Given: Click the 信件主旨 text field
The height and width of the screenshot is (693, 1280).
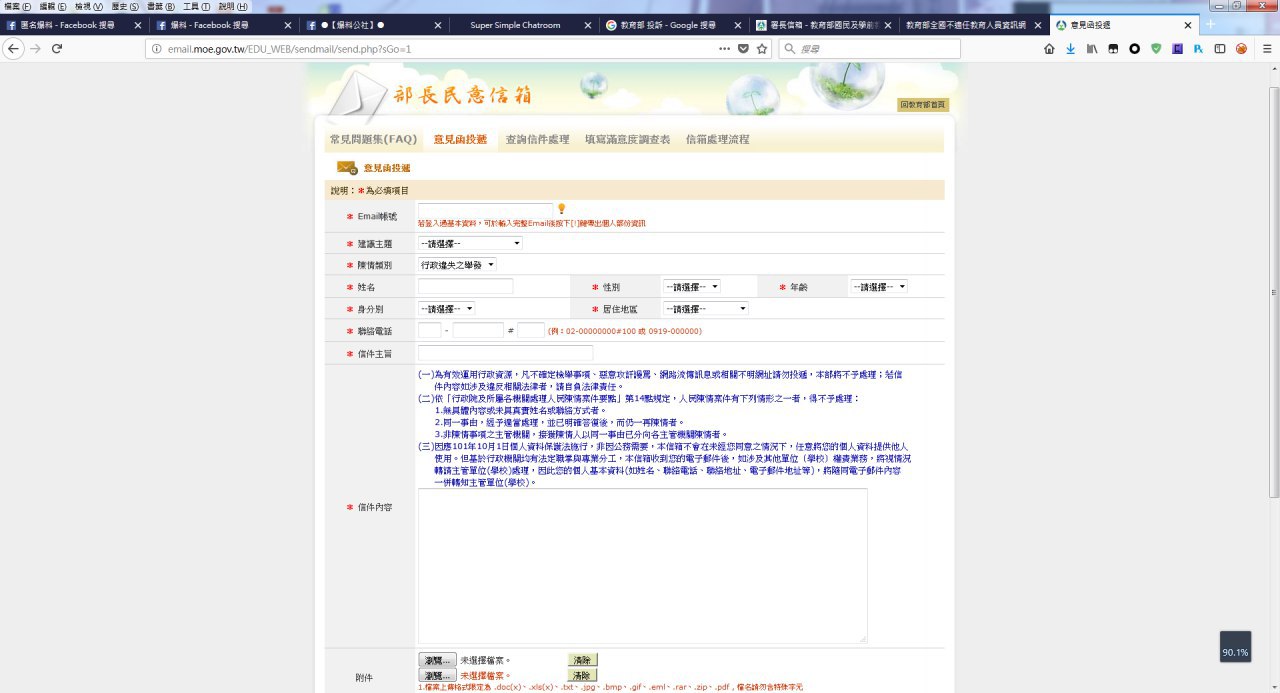Looking at the screenshot, I should point(505,353).
